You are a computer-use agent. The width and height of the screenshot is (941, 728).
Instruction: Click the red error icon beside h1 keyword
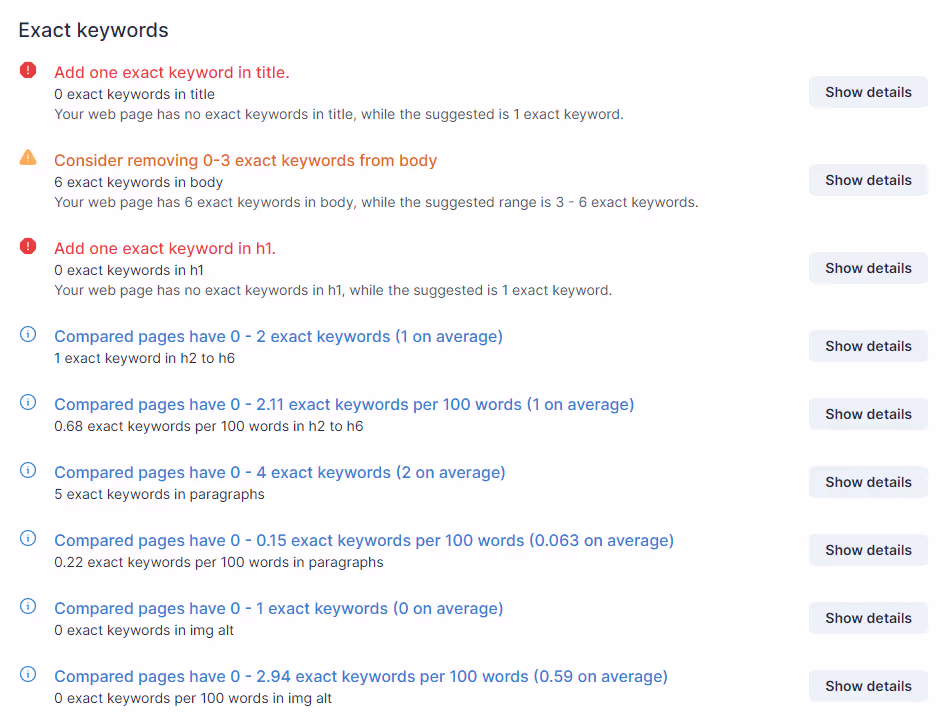[x=28, y=246]
